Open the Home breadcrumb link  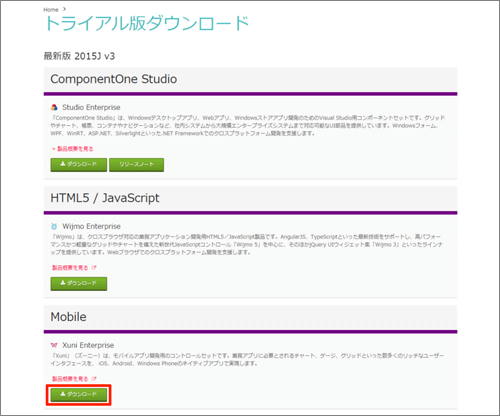[x=51, y=10]
